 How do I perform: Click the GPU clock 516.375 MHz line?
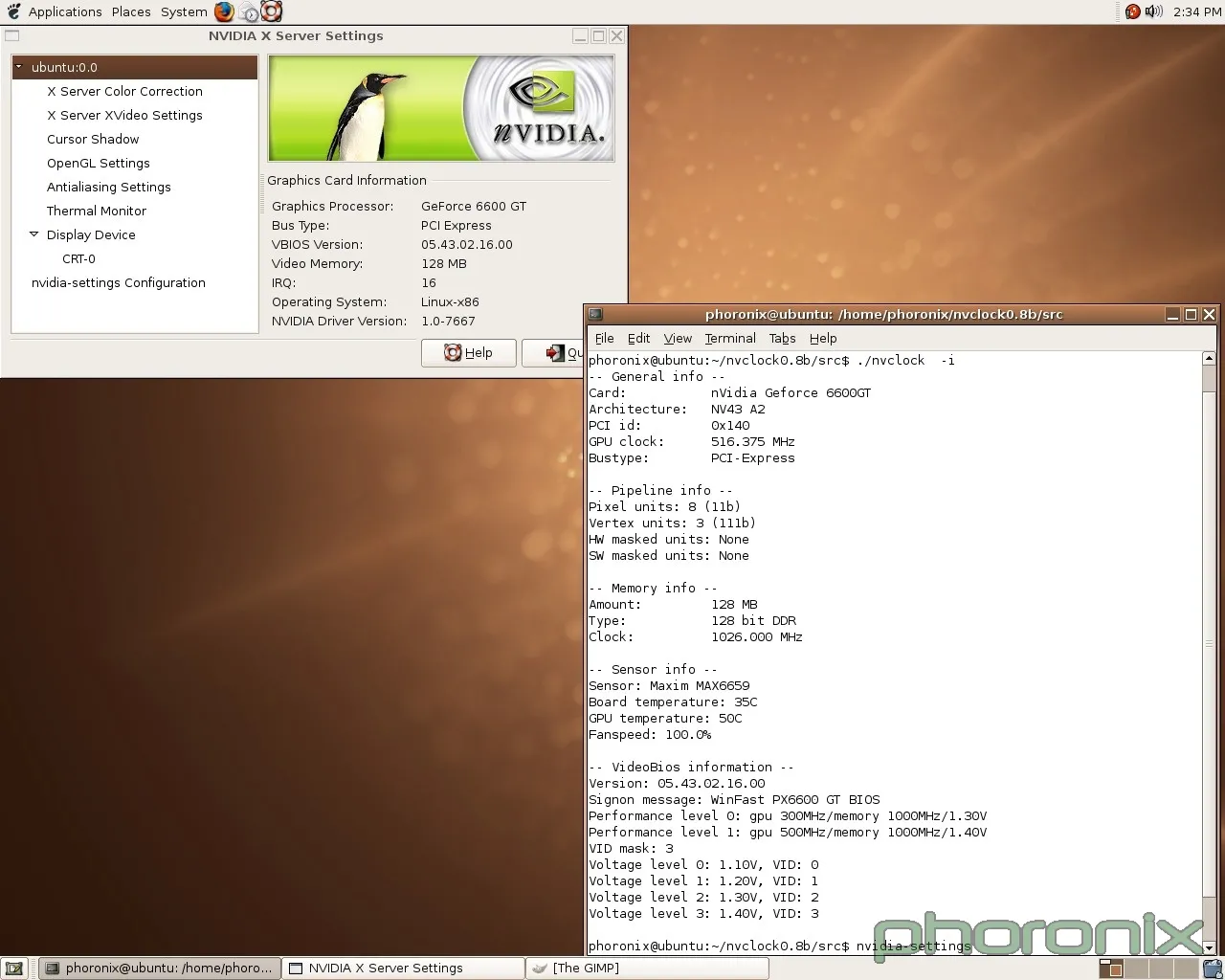[x=692, y=441]
